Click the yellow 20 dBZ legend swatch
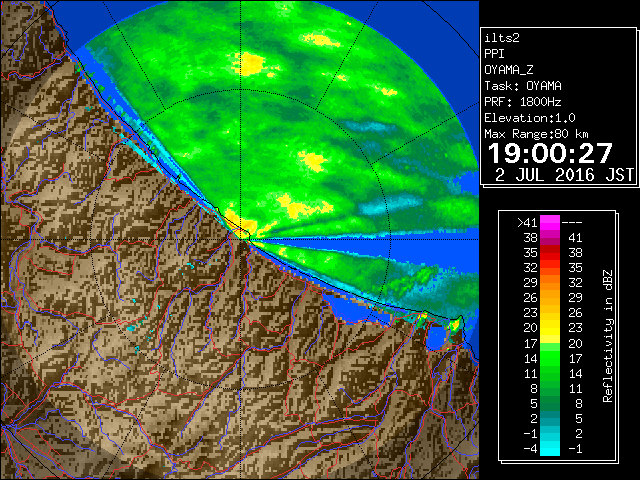Image resolution: width=640 pixels, height=480 pixels. [550, 328]
